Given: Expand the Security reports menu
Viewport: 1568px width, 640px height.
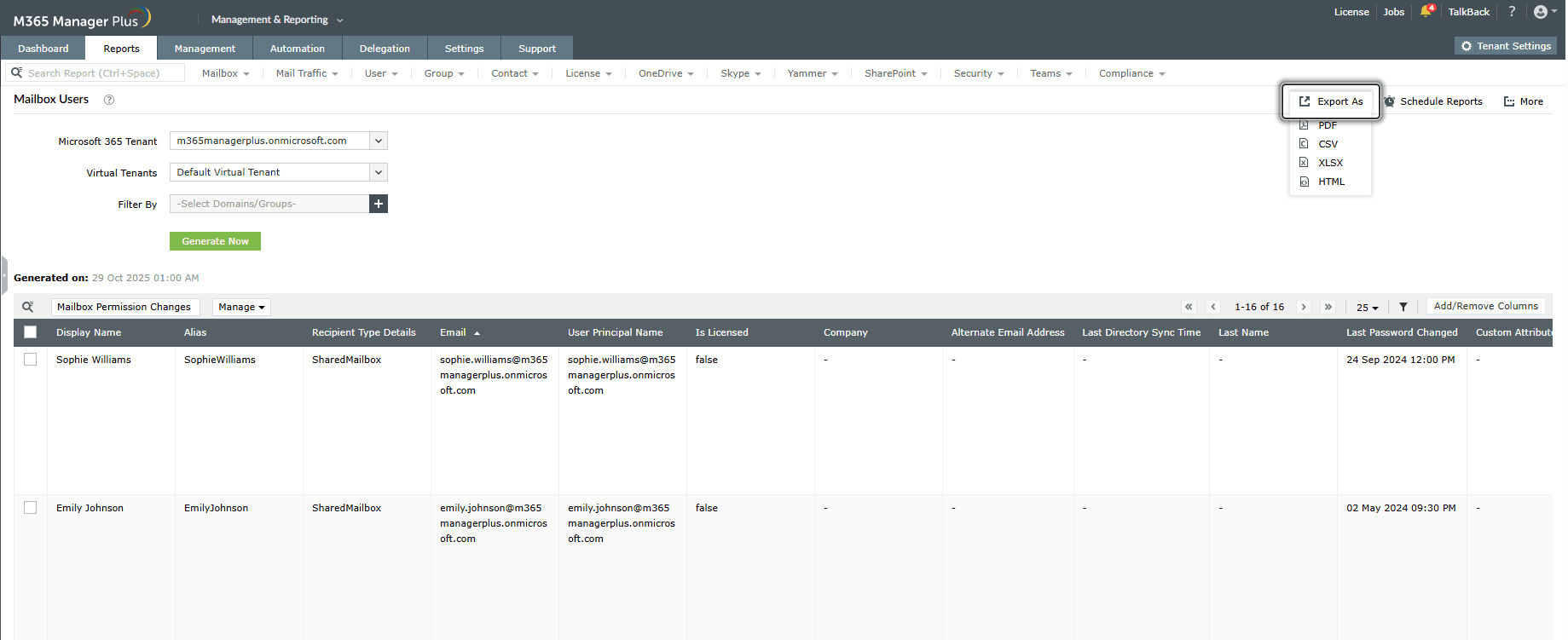Looking at the screenshot, I should point(979,73).
